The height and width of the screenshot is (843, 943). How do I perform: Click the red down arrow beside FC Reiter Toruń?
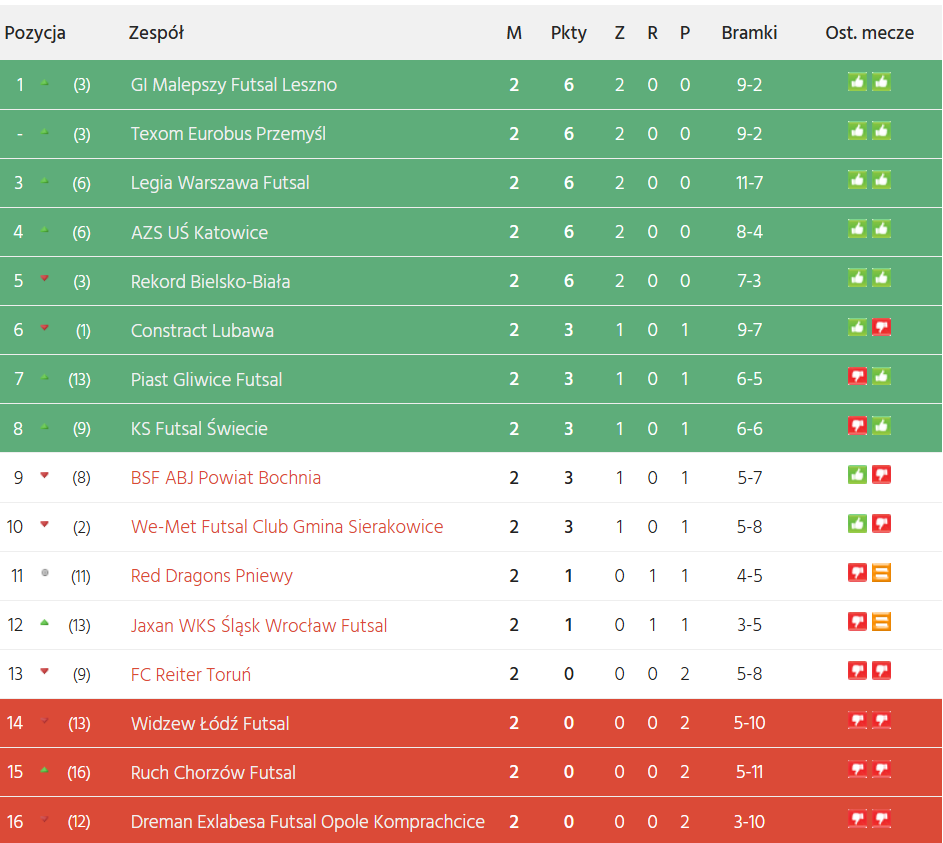[x=44, y=672]
